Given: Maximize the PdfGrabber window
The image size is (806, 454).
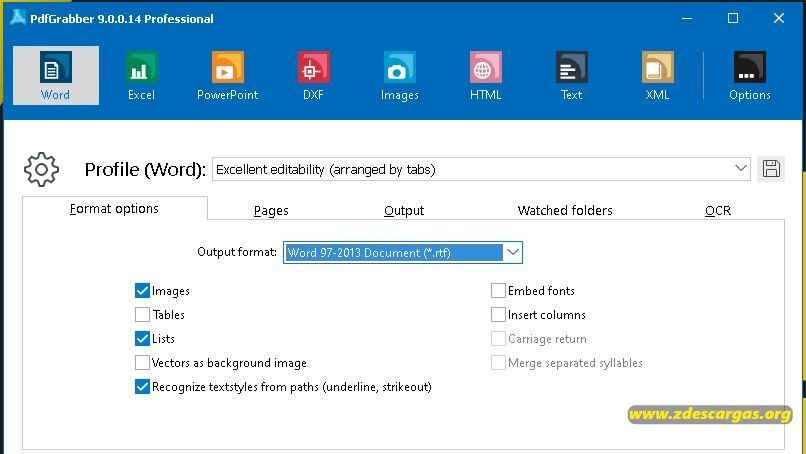Looking at the screenshot, I should pyautogui.click(x=733, y=19).
